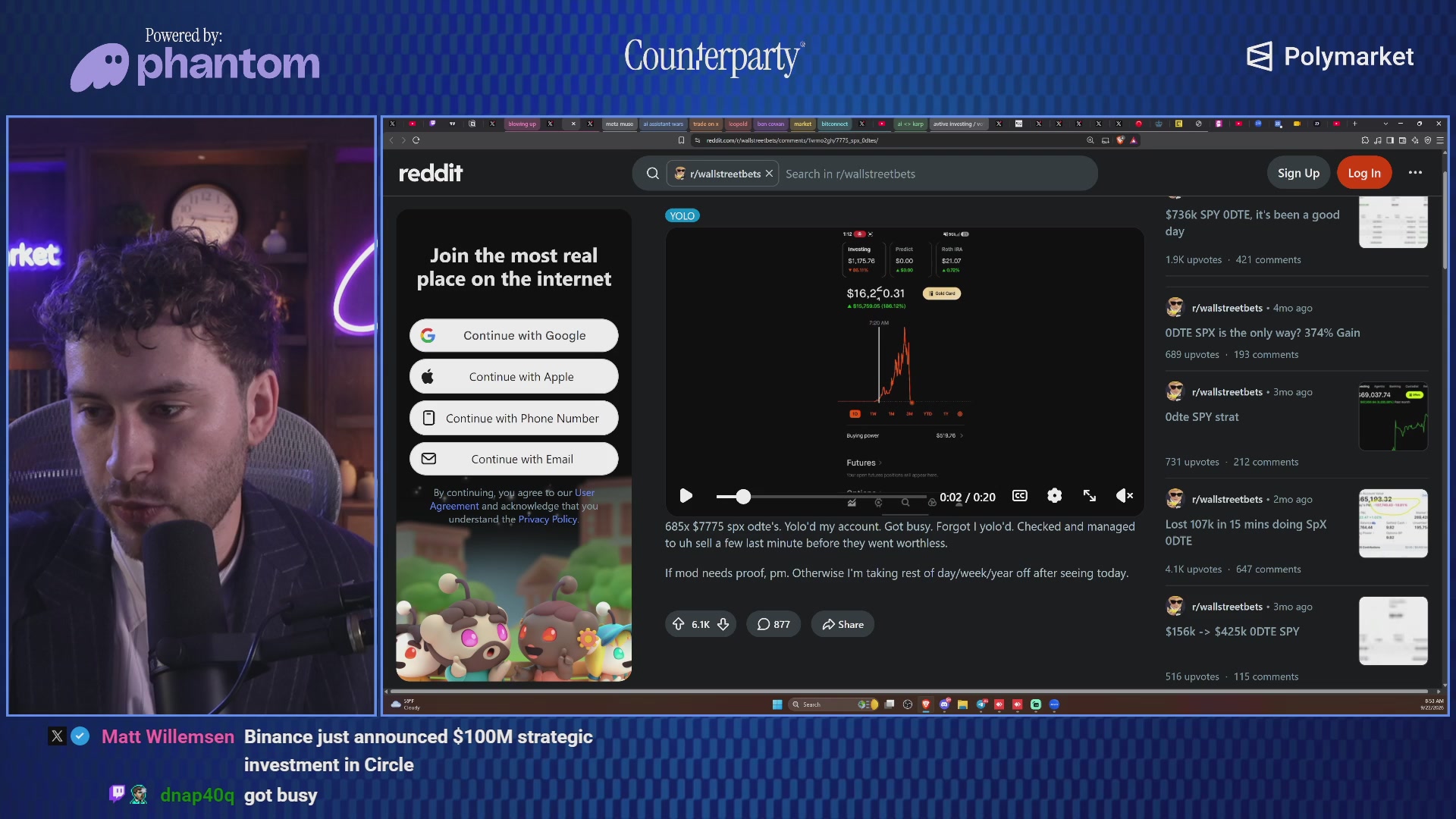Remove the r/wallstreetbets search filter
The image size is (1456, 819).
coord(769,174)
